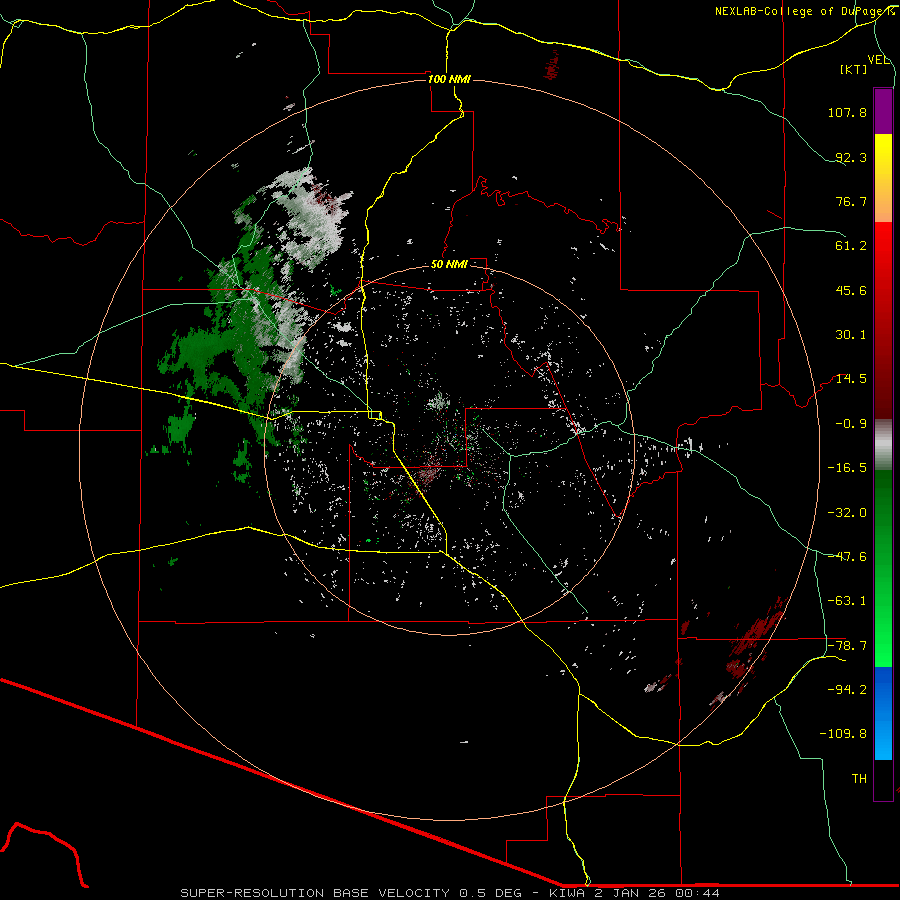Click the green segment of the velocity color bar
This screenshot has height=900, width=900.
click(883, 568)
